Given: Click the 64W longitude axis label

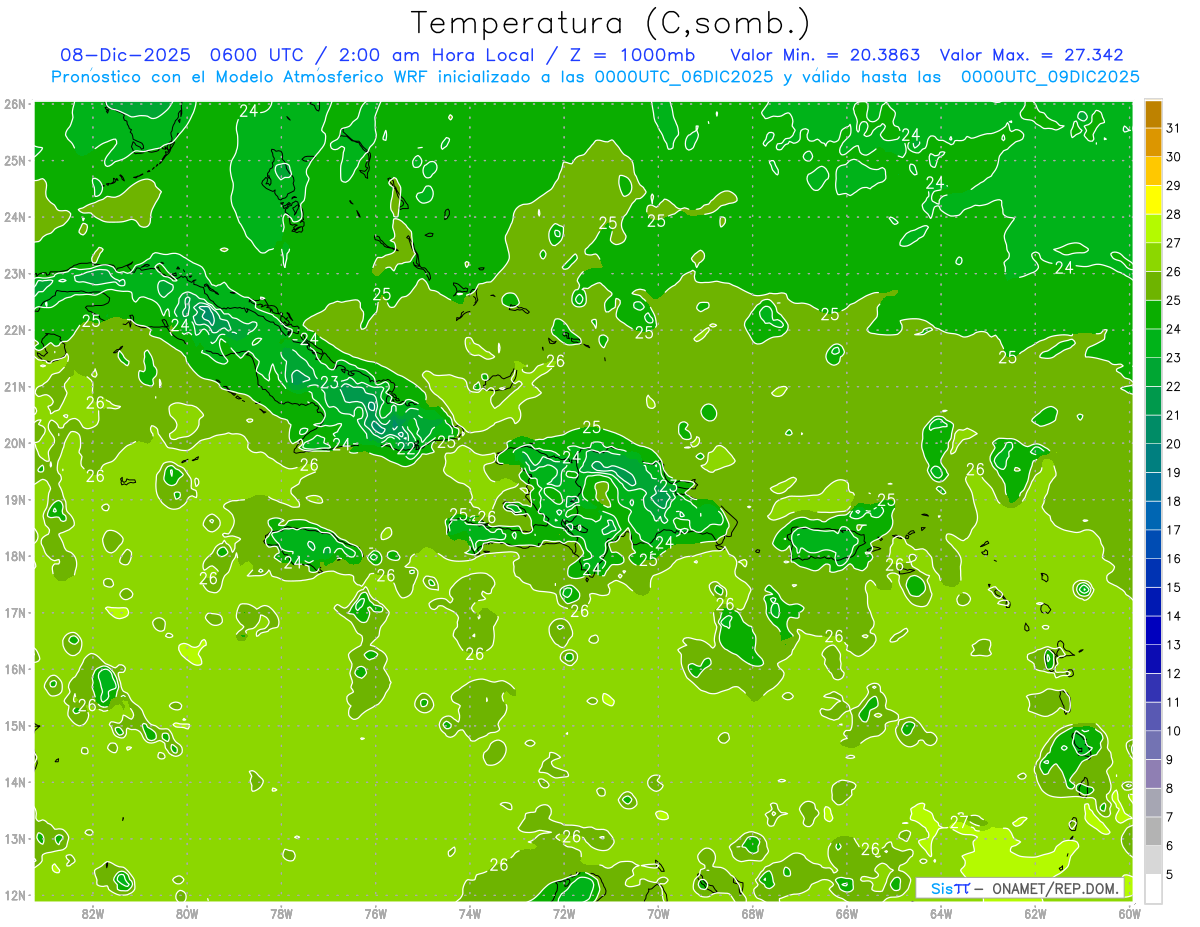Looking at the screenshot, I should pos(941,913).
